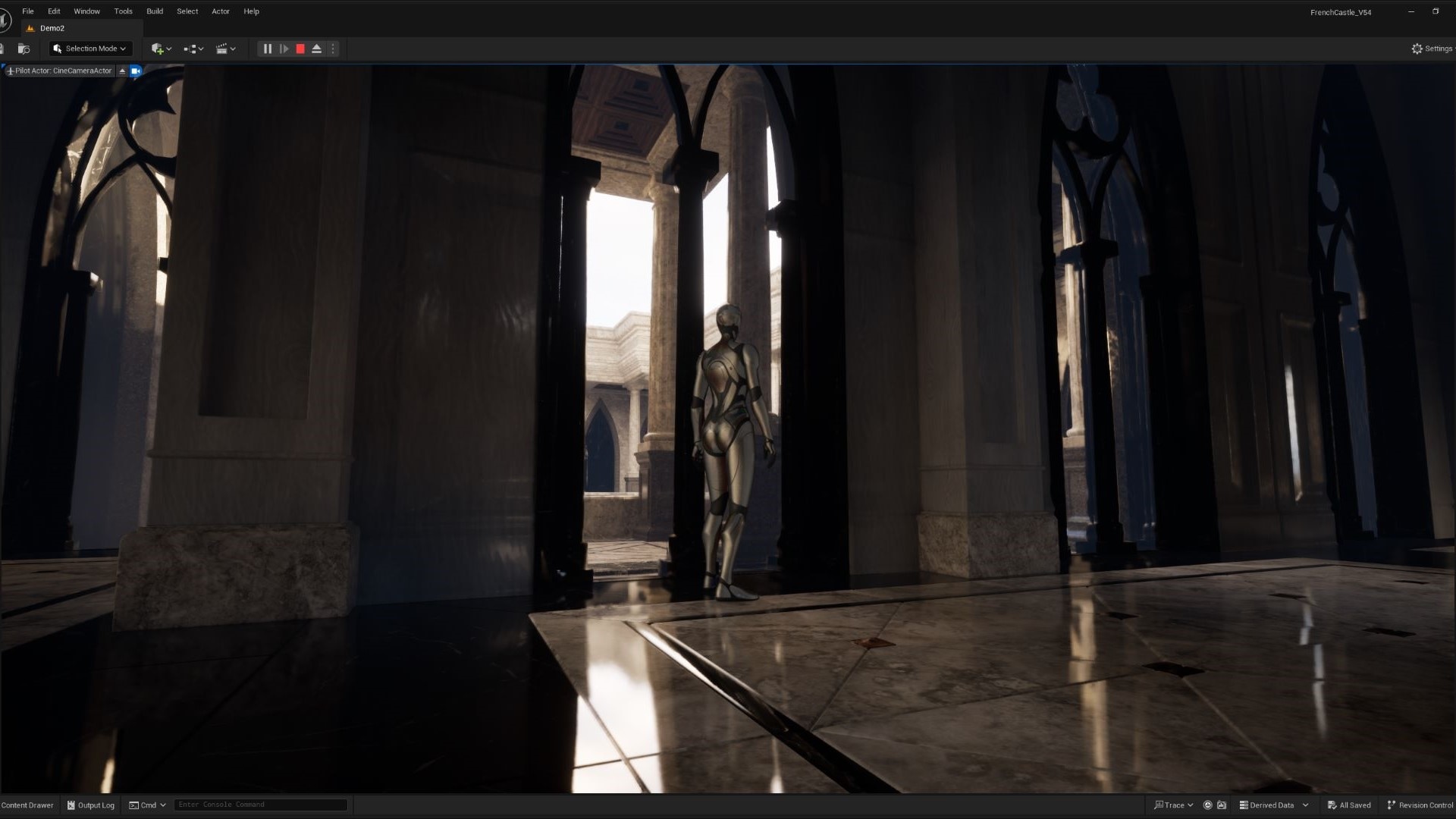
Task: Toggle the camera view blue button
Action: [136, 71]
